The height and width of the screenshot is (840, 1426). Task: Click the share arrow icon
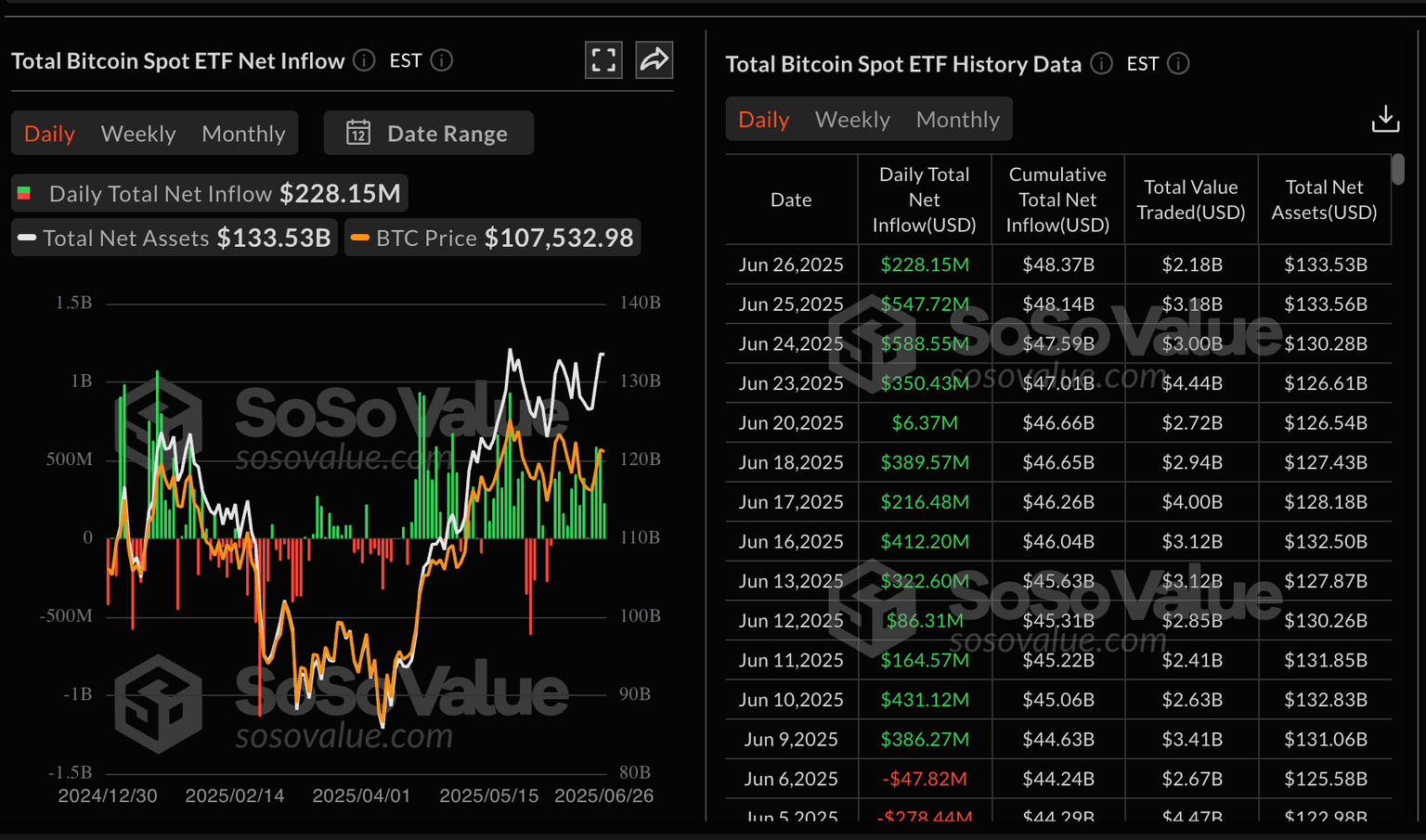[654, 60]
